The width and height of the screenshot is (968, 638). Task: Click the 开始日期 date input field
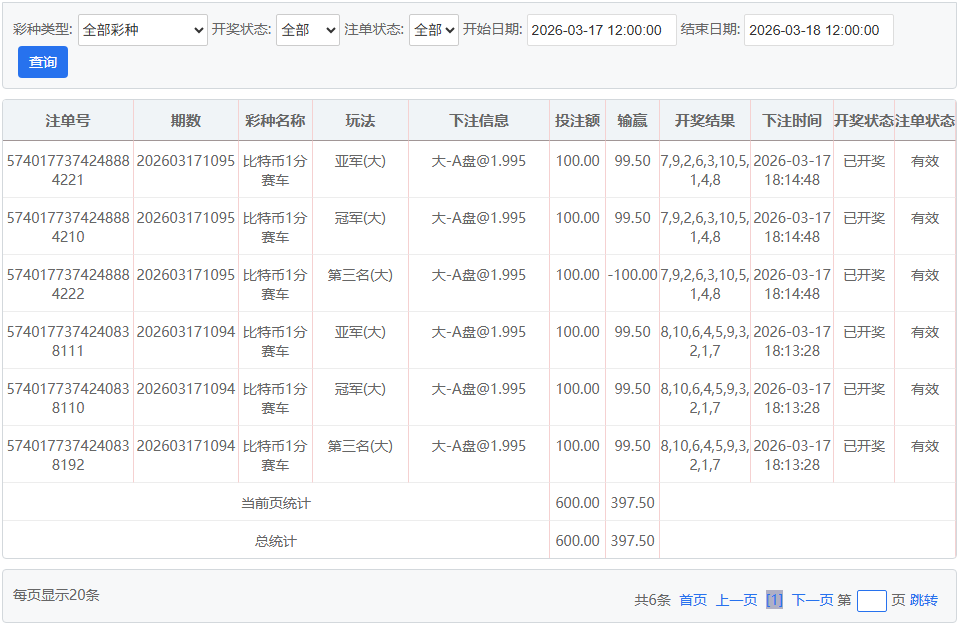coord(601,30)
